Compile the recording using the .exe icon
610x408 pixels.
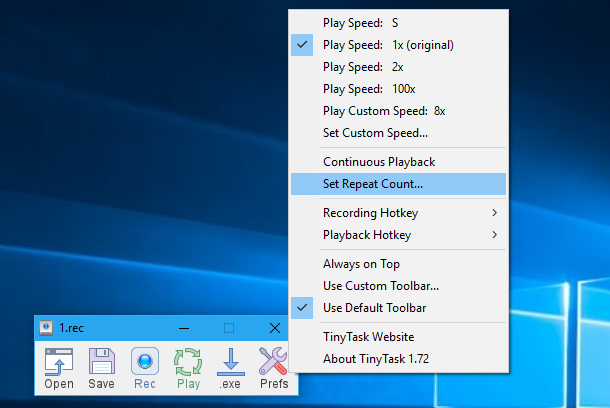[x=231, y=368]
